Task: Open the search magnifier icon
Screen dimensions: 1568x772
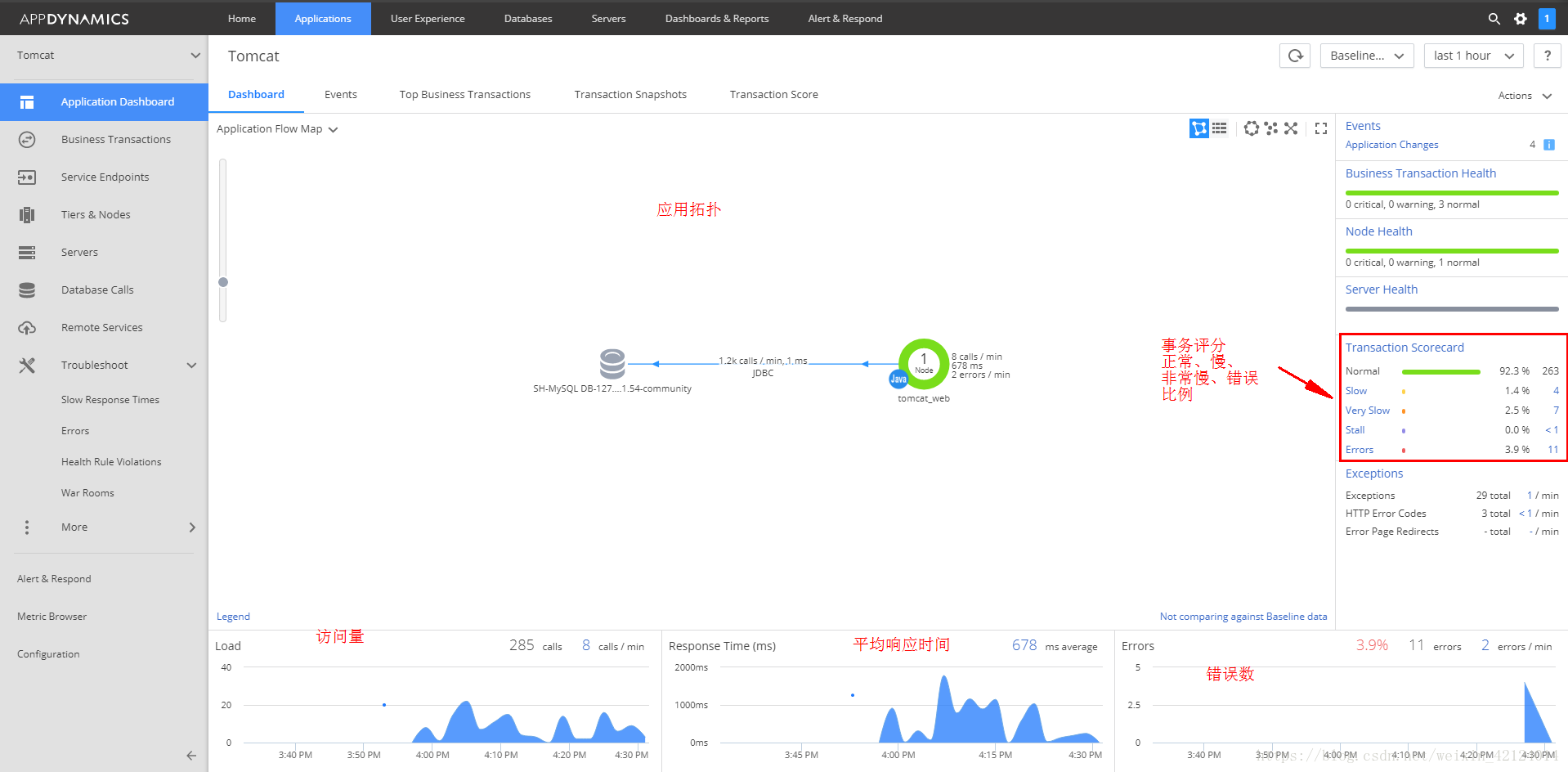Action: click(x=1494, y=19)
